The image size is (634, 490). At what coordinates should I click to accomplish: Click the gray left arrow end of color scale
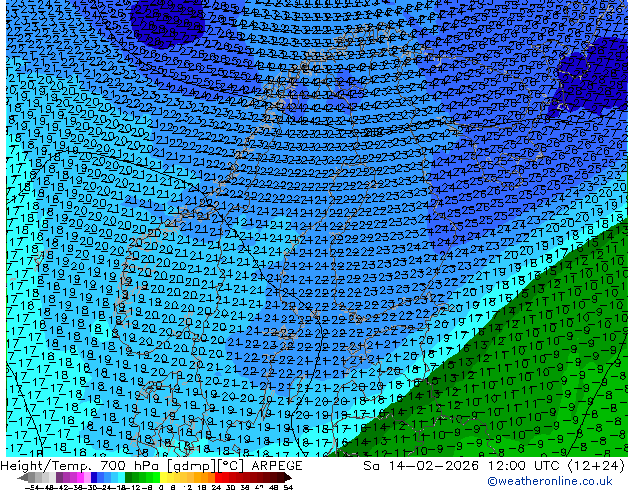(23, 478)
